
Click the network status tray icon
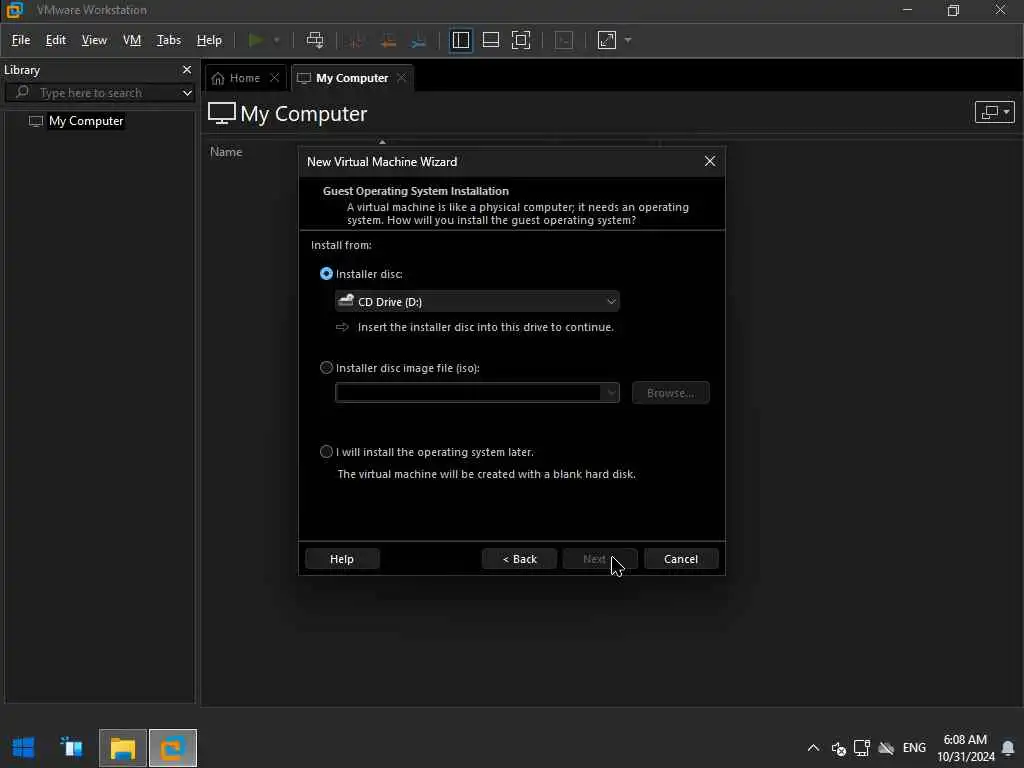pyautogui.click(x=862, y=748)
